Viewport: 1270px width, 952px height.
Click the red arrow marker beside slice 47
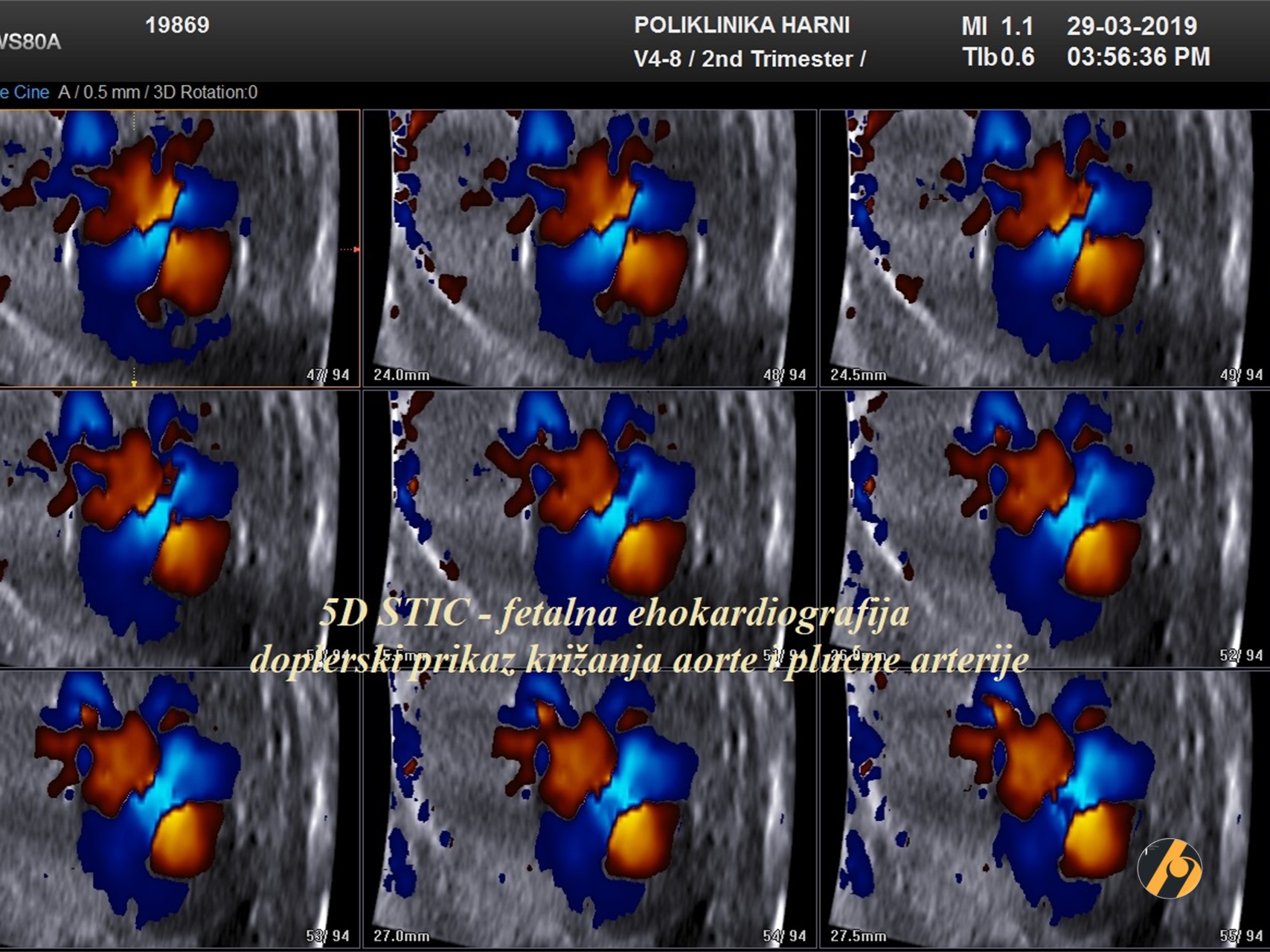(x=354, y=249)
